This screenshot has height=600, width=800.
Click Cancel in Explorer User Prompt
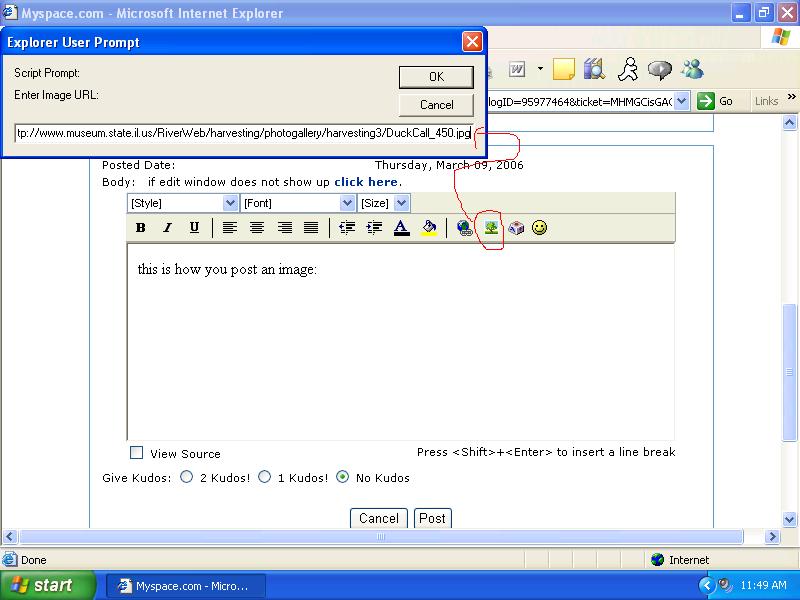point(436,105)
